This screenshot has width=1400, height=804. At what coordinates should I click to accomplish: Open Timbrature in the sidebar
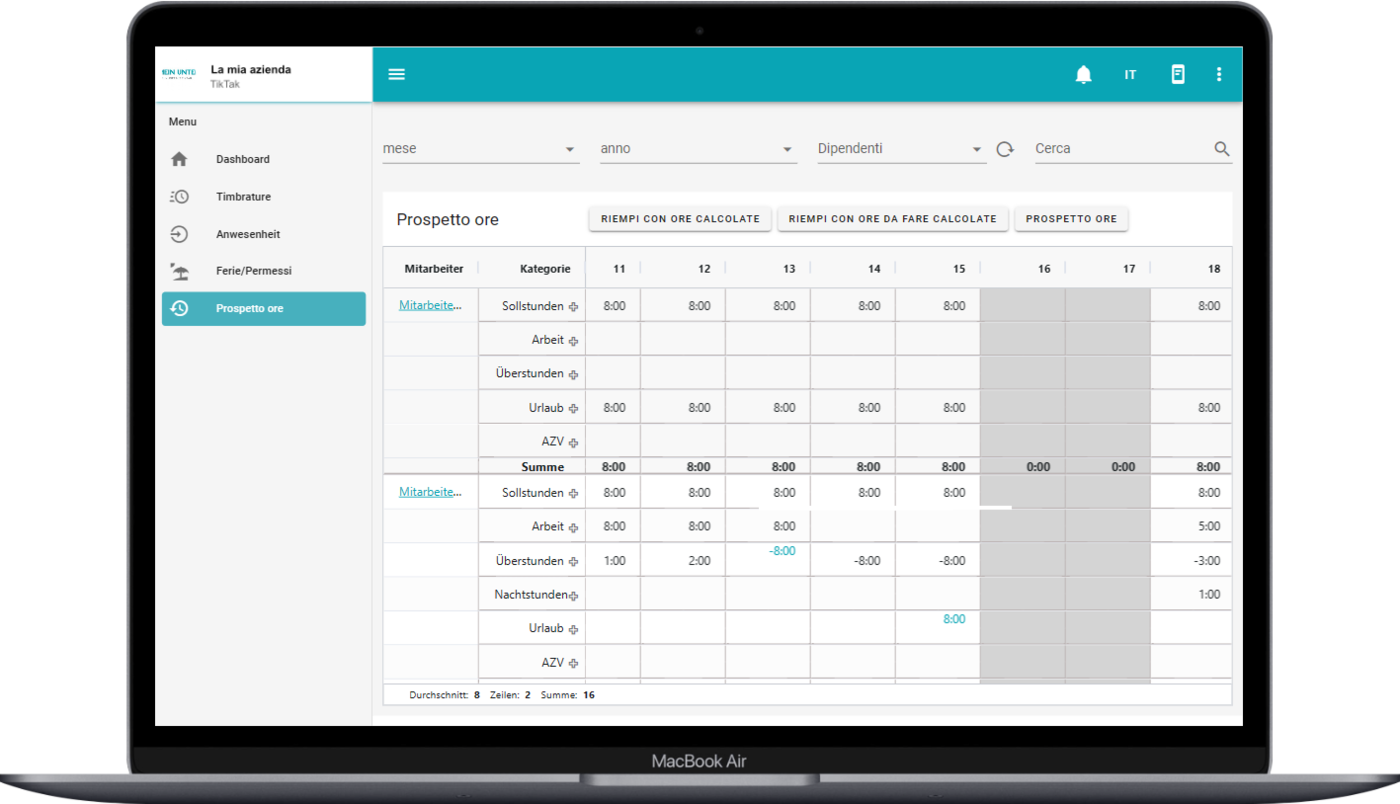coord(243,197)
